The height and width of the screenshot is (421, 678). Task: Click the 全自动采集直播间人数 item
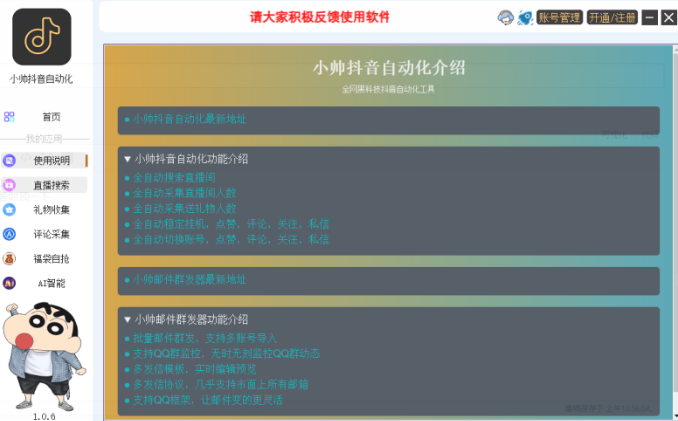(184, 193)
